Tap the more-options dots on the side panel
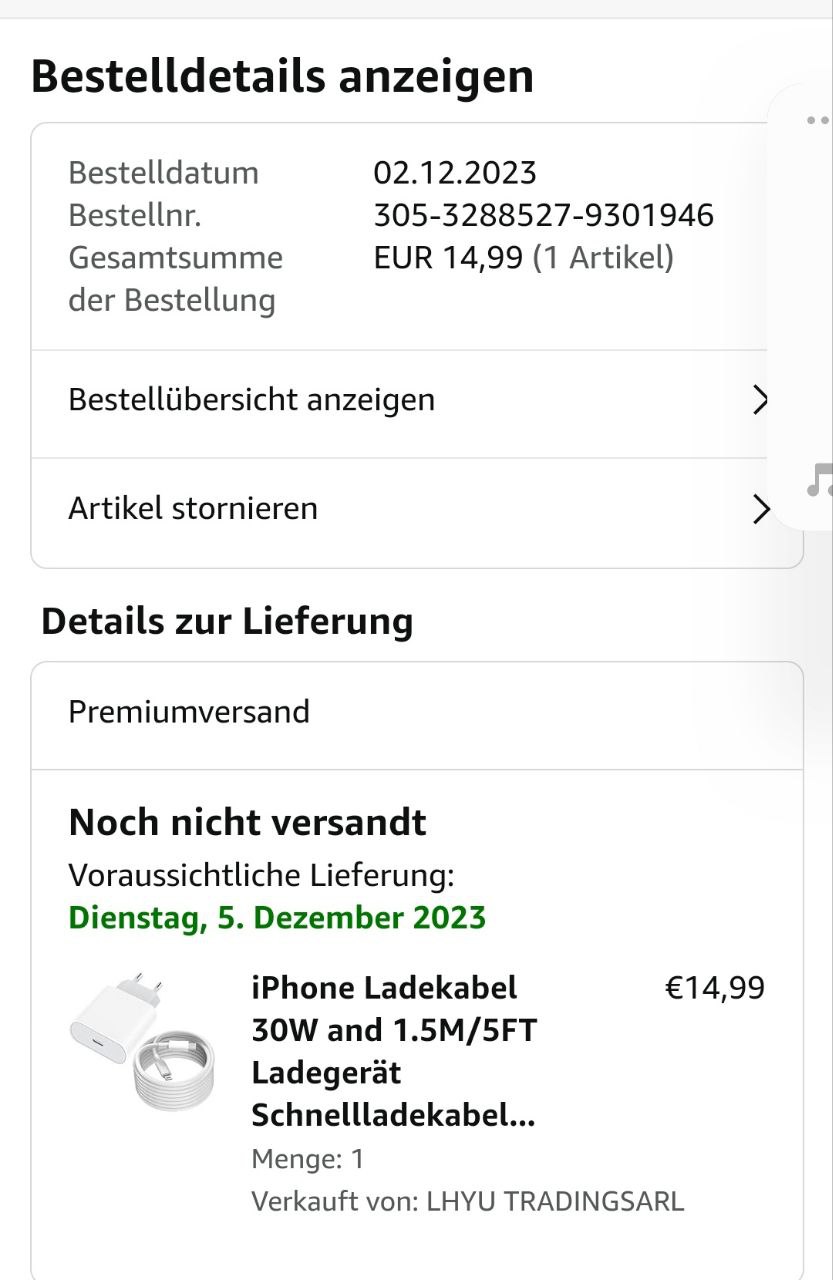The image size is (833, 1280). point(817,121)
